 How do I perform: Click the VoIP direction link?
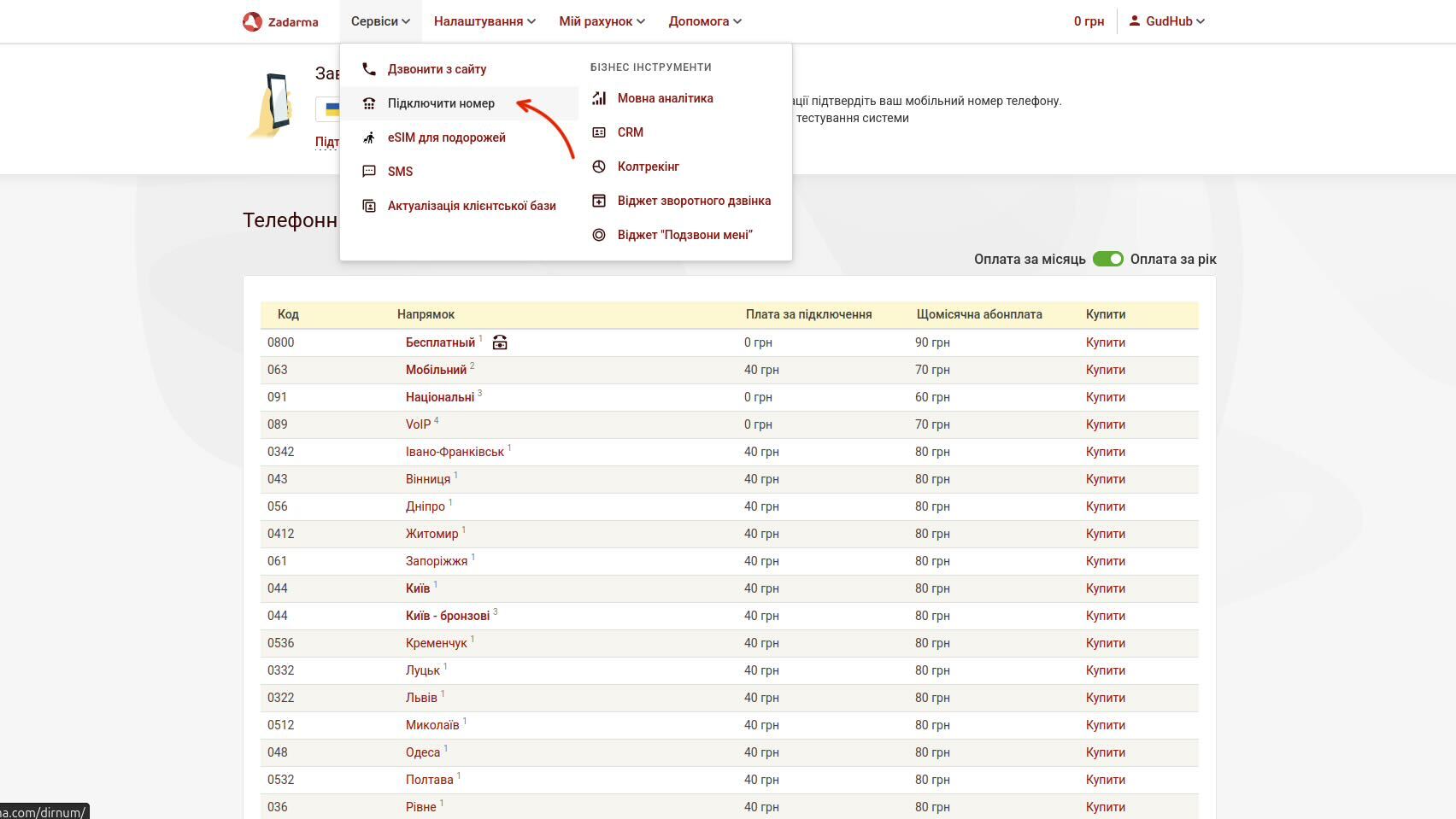tap(418, 424)
